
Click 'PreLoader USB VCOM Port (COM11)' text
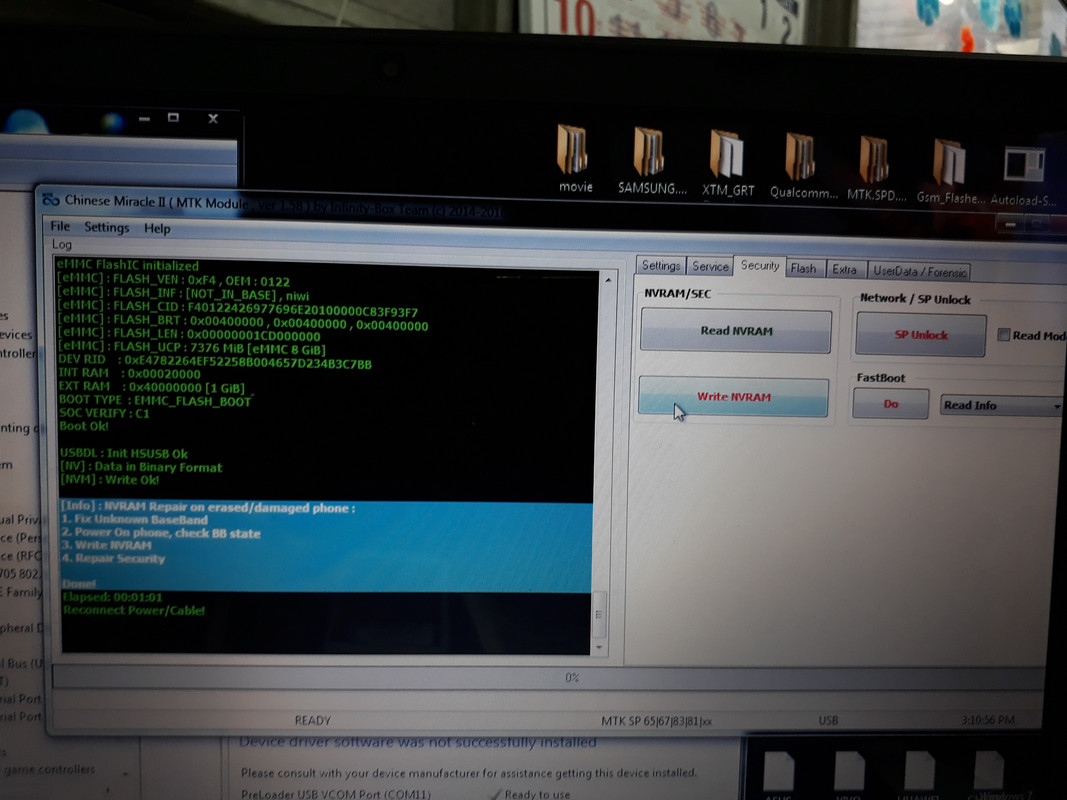point(335,794)
